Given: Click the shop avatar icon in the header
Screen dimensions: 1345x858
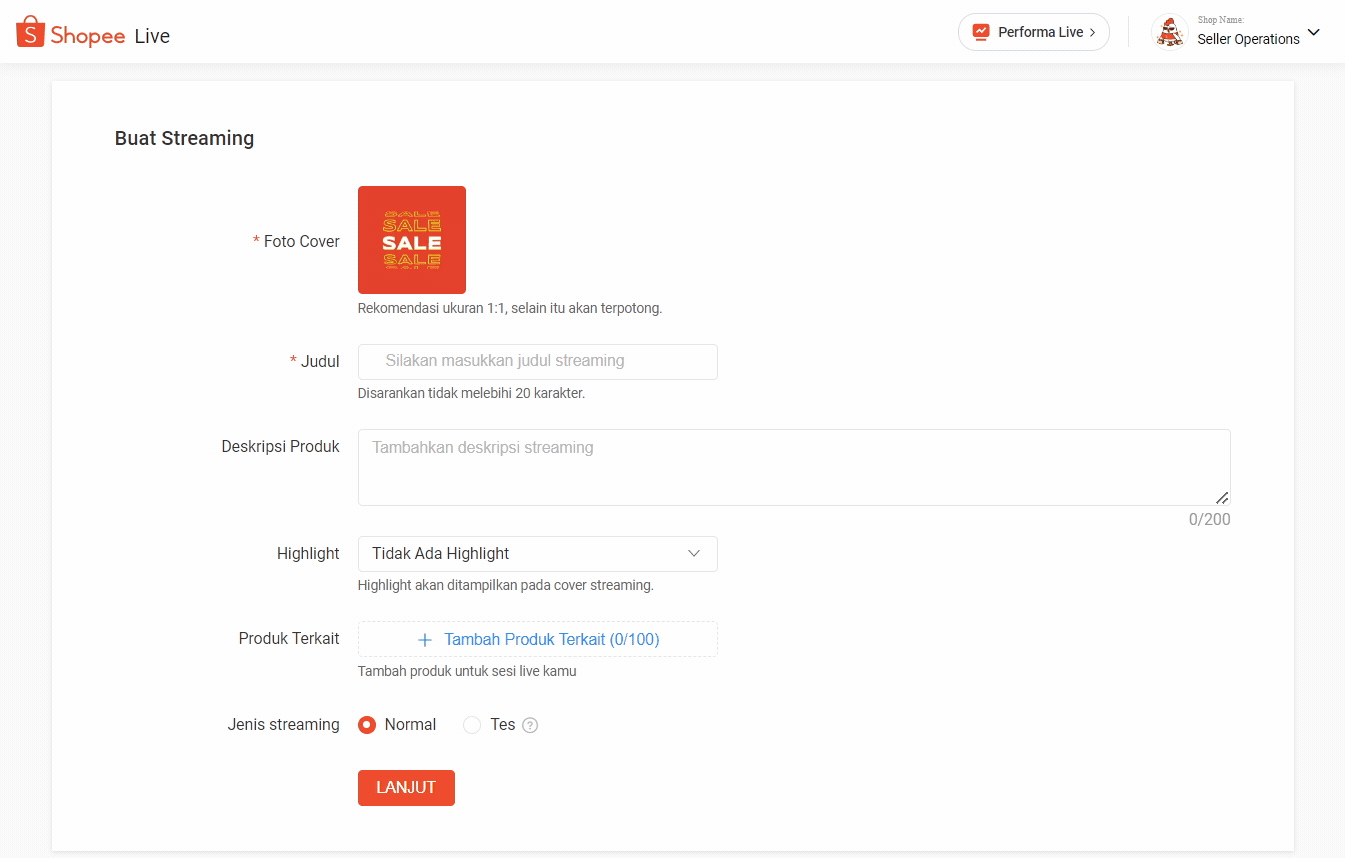Looking at the screenshot, I should (x=1169, y=31).
